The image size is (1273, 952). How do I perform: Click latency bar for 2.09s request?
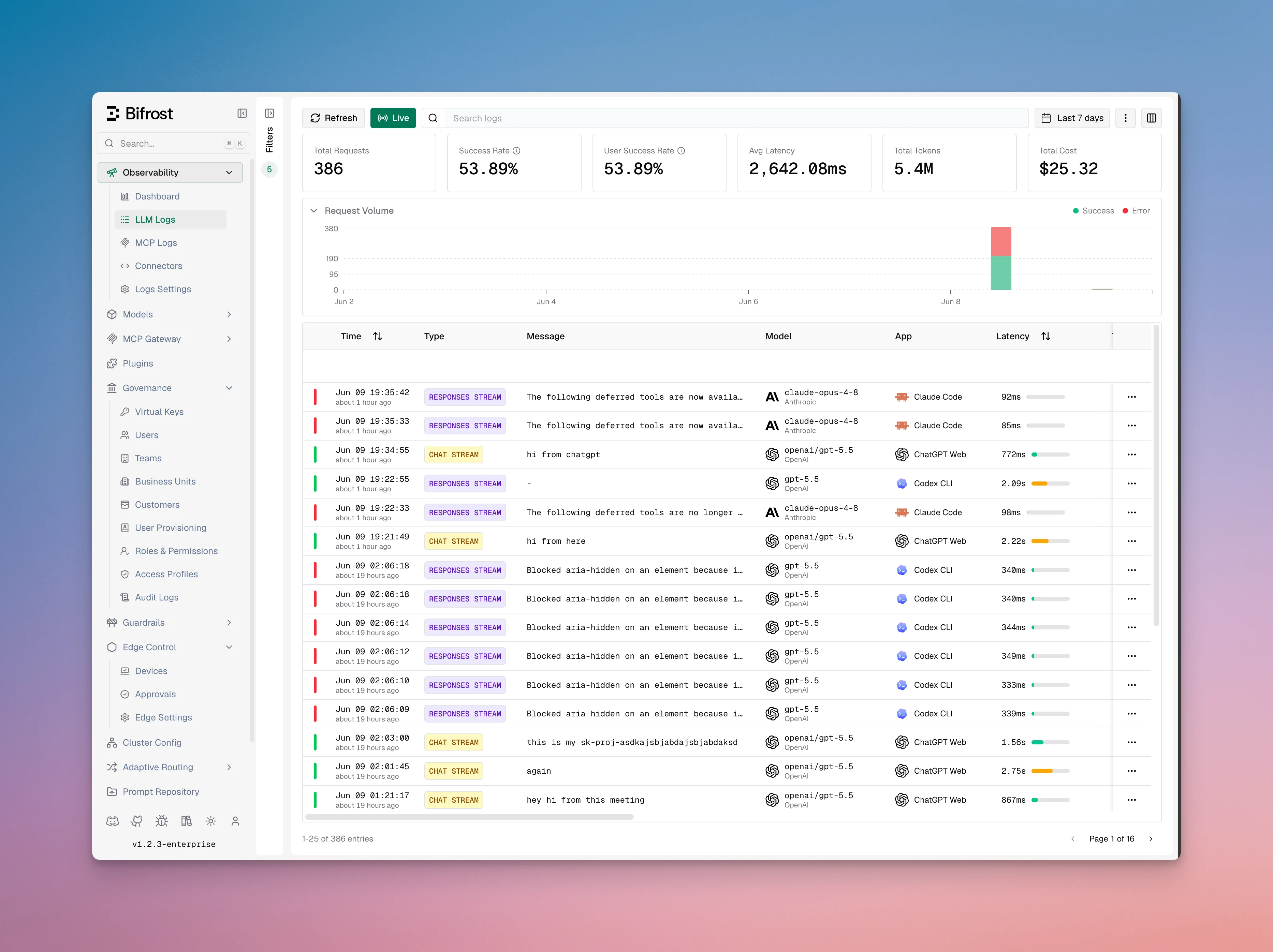pyautogui.click(x=1050, y=483)
